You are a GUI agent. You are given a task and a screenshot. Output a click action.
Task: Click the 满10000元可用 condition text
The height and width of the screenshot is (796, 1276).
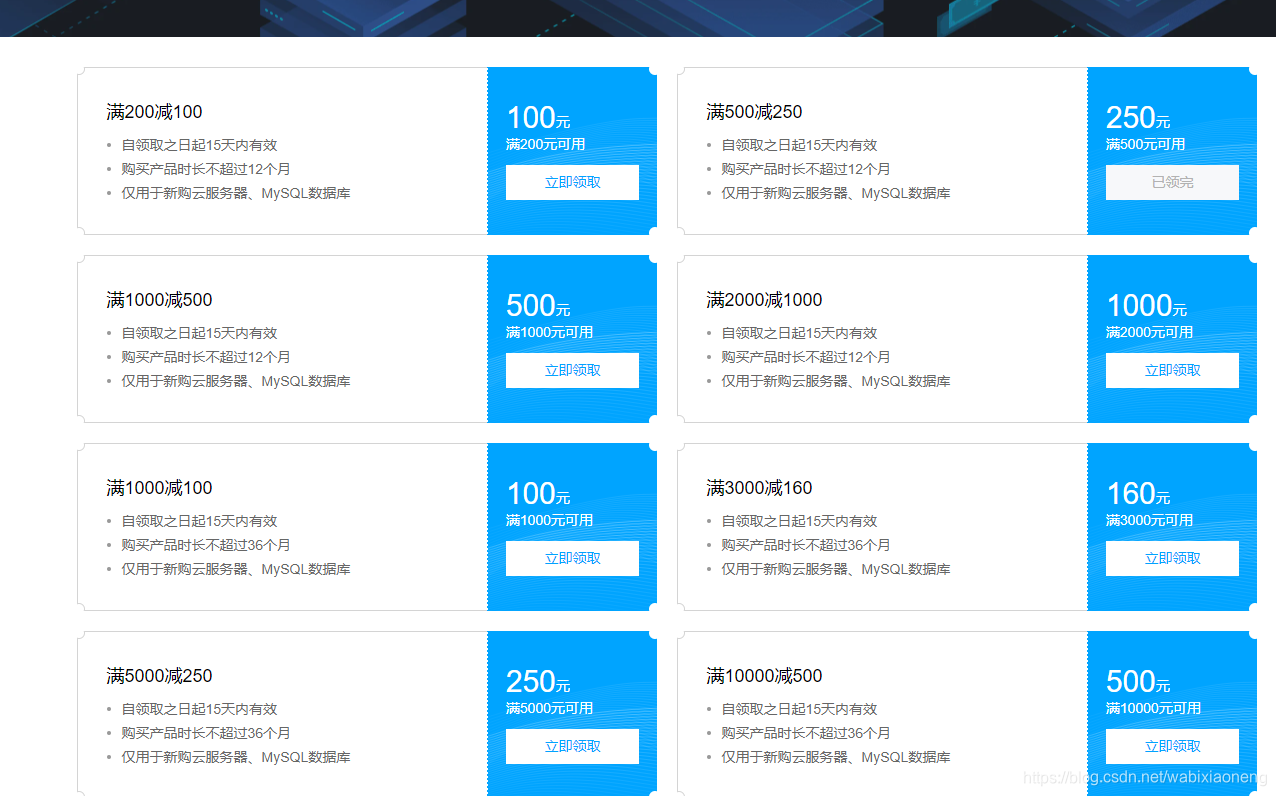1154,708
